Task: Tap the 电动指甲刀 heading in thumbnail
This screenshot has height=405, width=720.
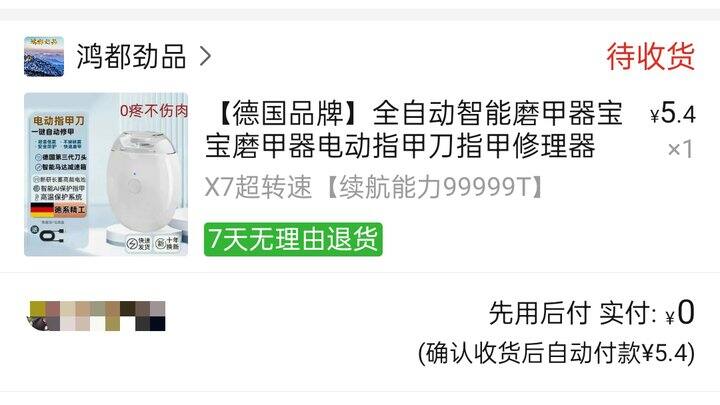Action: tap(59, 121)
